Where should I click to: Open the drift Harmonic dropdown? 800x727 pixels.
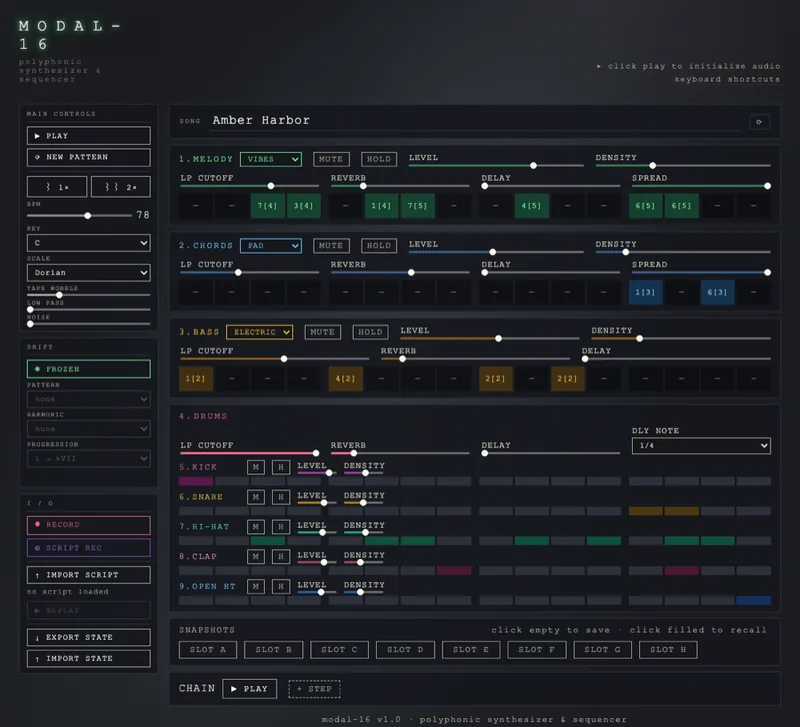(89, 429)
